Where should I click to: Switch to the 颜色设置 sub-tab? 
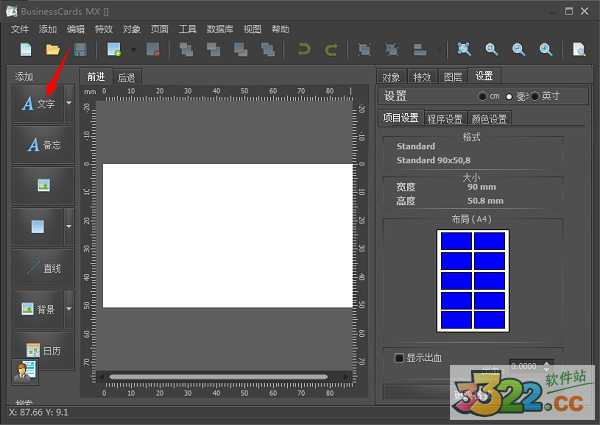point(489,119)
